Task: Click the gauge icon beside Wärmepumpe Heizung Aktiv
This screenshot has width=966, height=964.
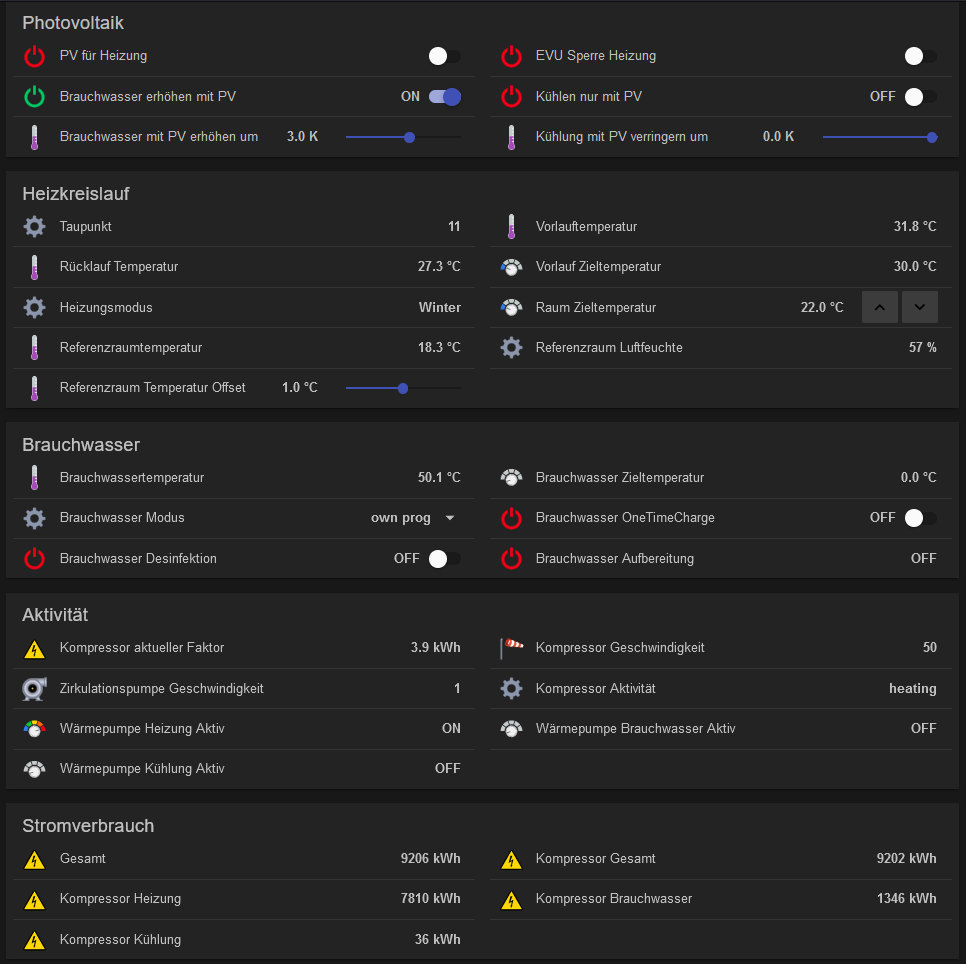Action: tap(34, 728)
